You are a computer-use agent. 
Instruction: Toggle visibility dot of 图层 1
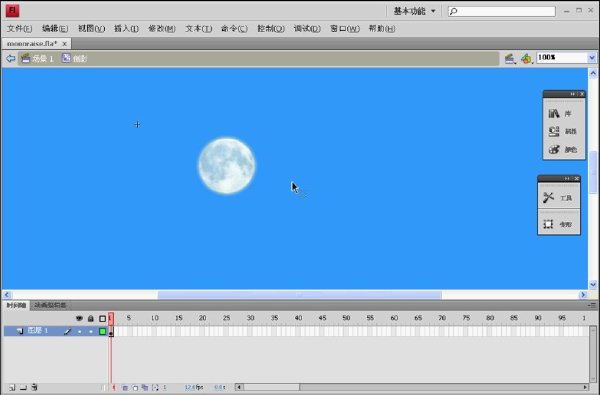[x=79, y=331]
